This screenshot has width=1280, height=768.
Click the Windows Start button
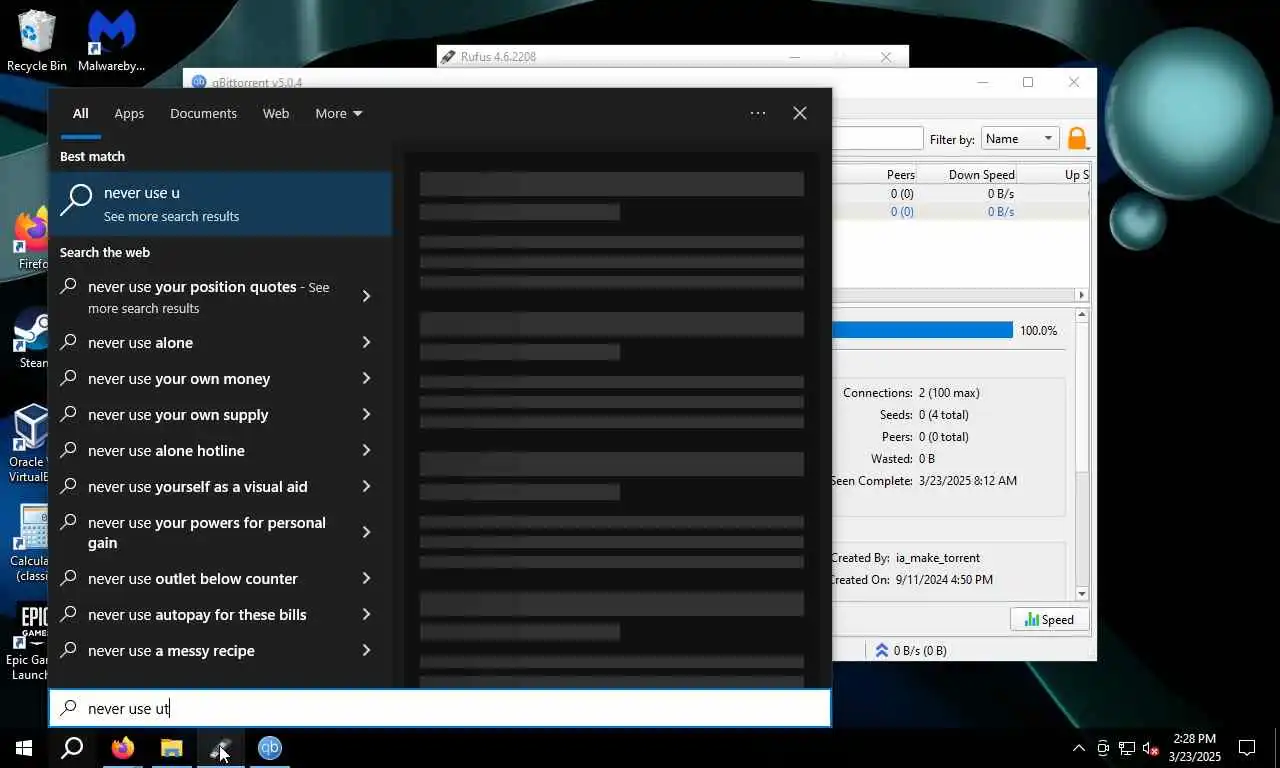[24, 747]
